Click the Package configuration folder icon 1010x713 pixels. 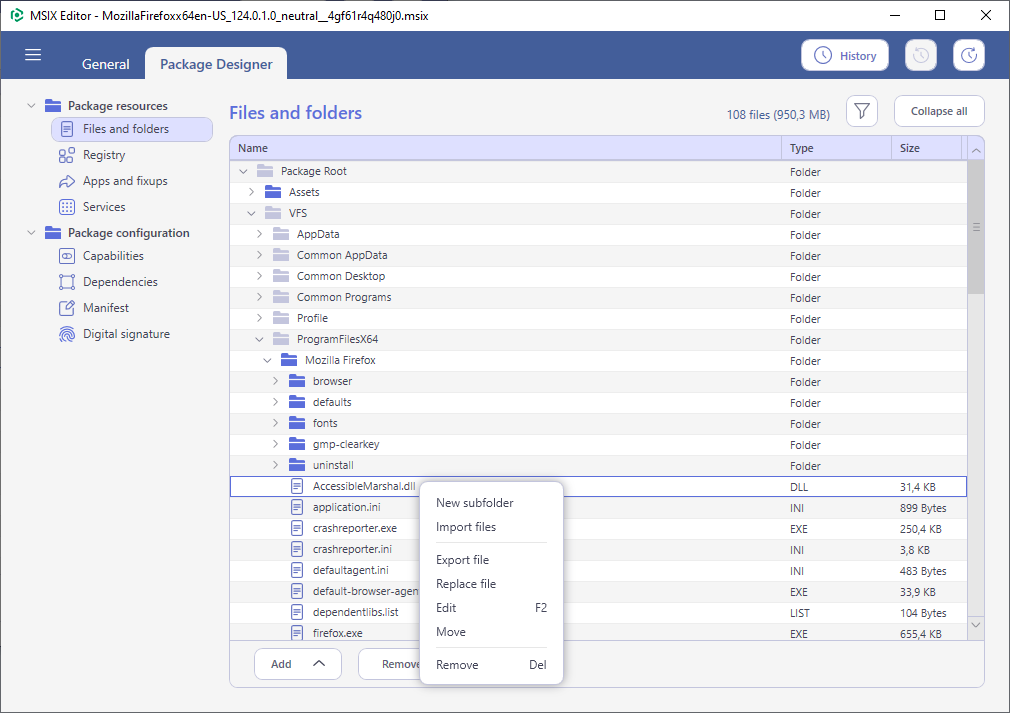(x=53, y=233)
